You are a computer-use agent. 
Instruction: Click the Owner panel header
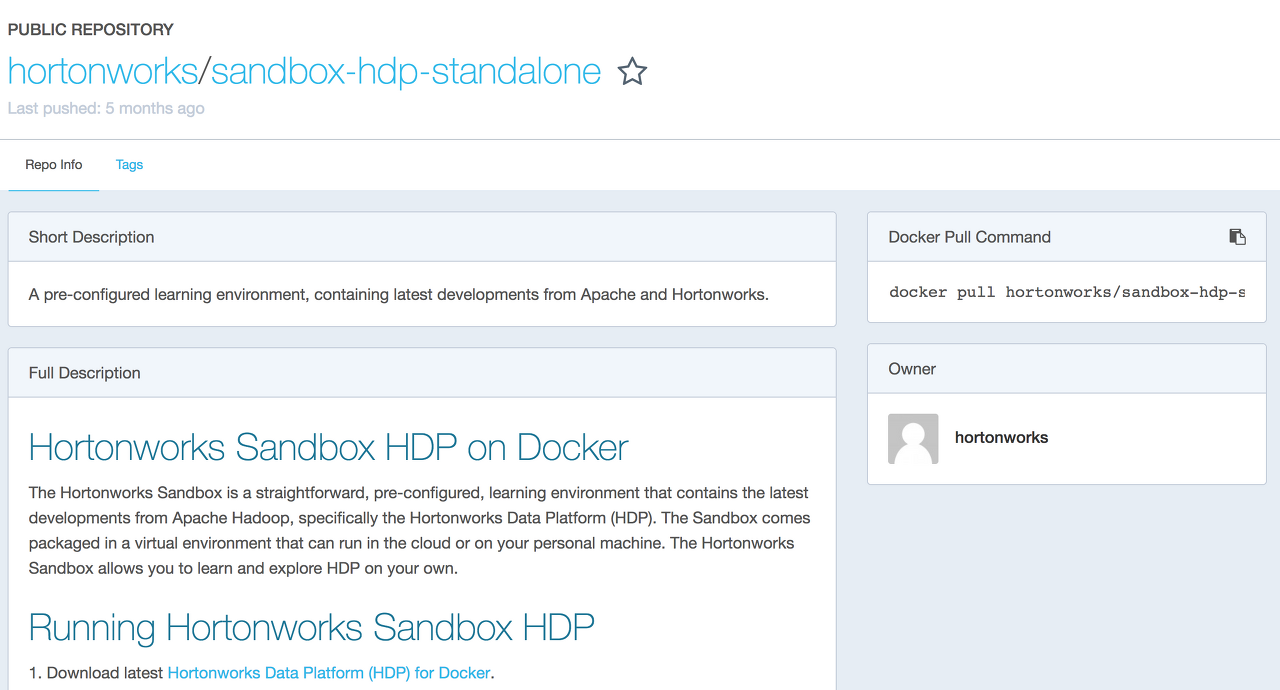click(1067, 369)
